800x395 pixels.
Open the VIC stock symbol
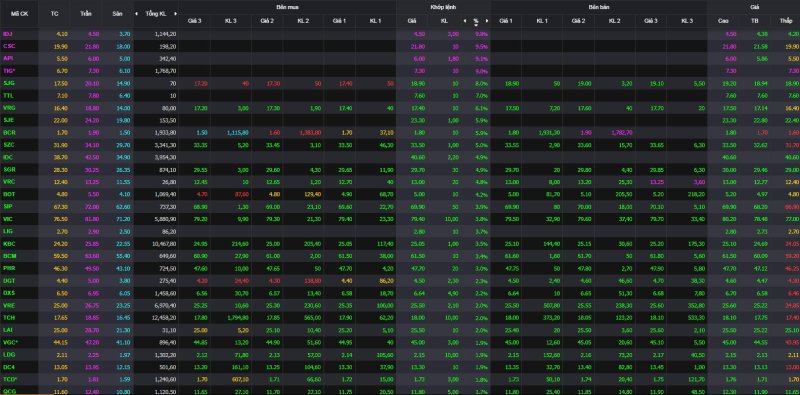[x=8, y=219]
